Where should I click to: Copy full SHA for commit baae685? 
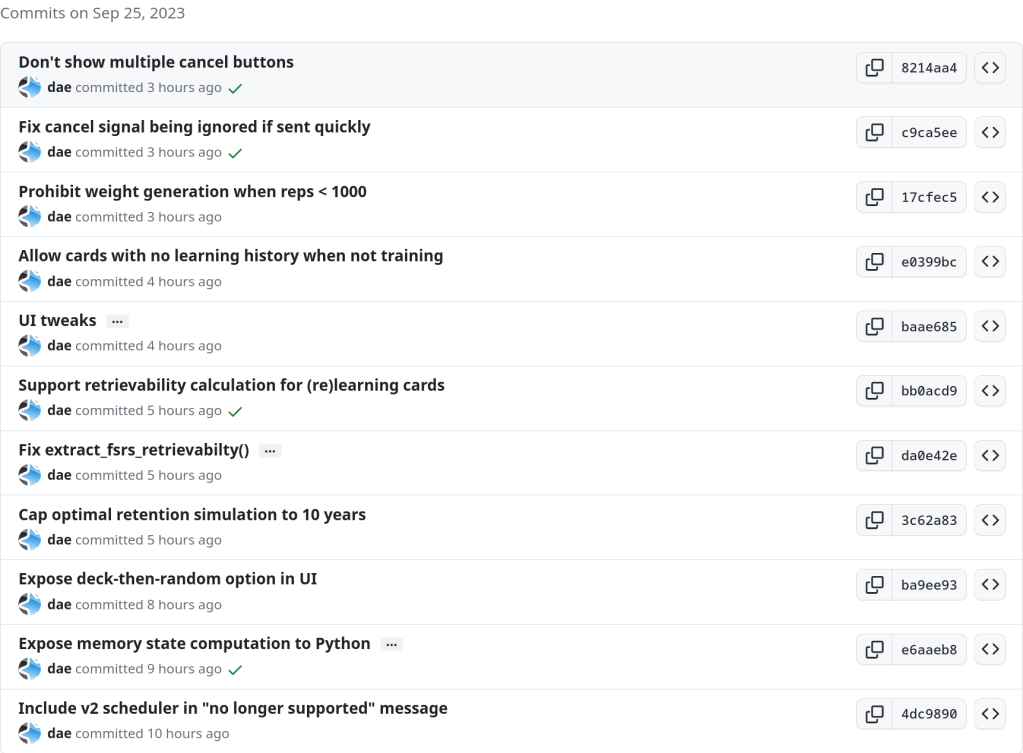[875, 326]
